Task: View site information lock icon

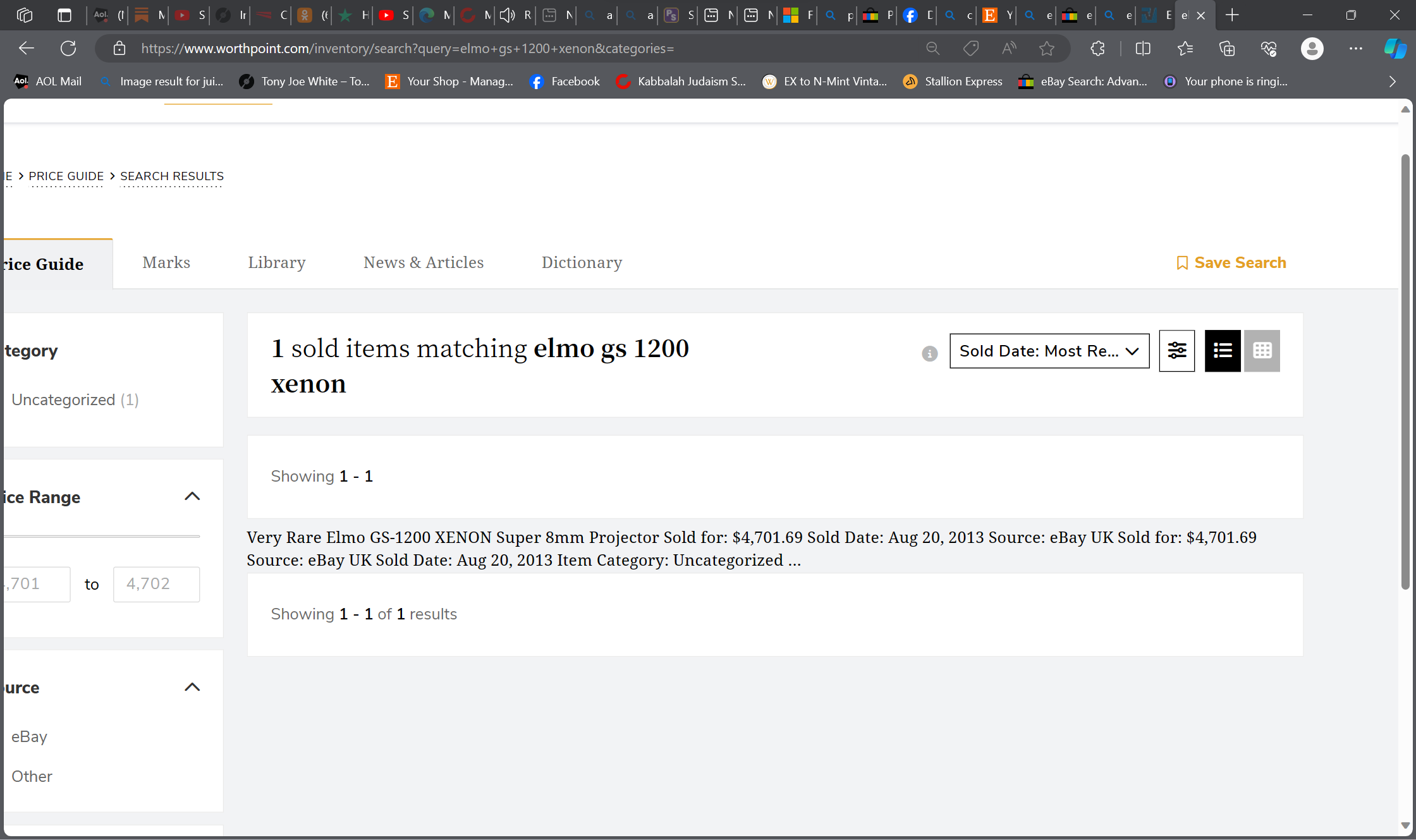Action: [x=119, y=48]
